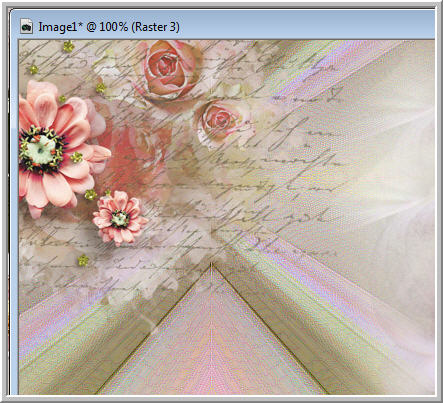Viewport: 443px width, 403px height.
Task: Click the triangle's left golden edge
Action: point(154,329)
